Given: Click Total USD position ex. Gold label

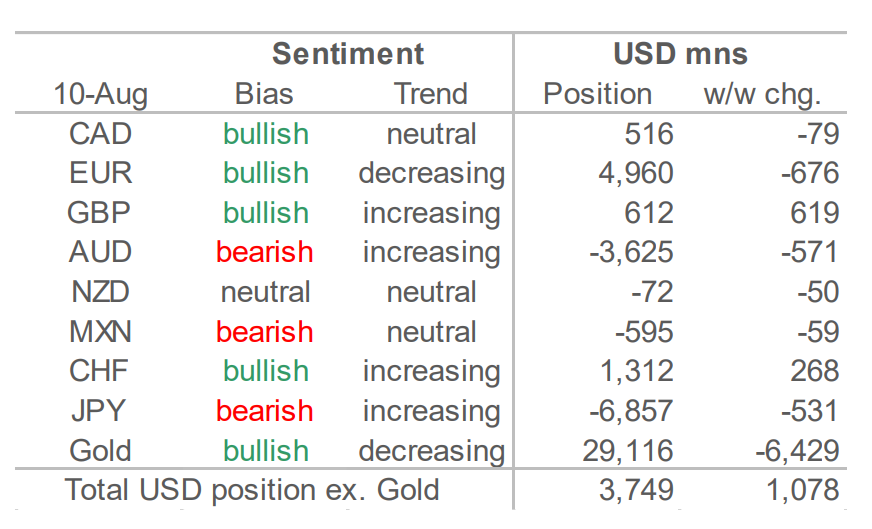Looking at the screenshot, I should [252, 491].
